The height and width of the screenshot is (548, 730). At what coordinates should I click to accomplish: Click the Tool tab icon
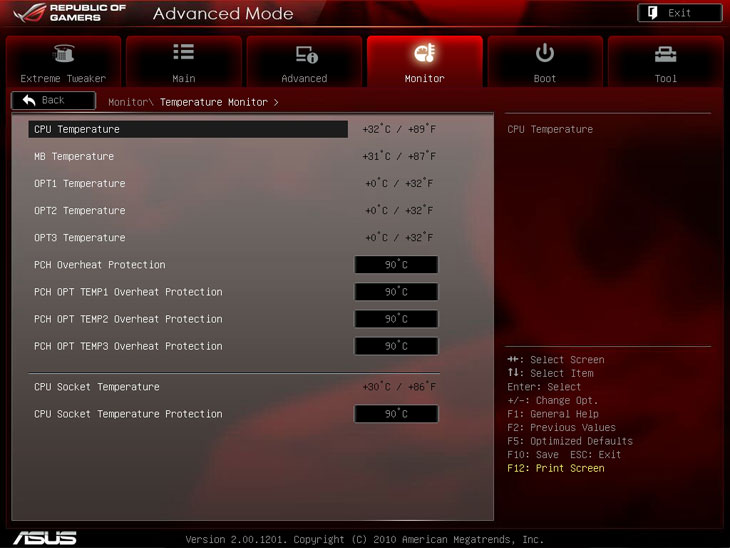pyautogui.click(x=665, y=54)
